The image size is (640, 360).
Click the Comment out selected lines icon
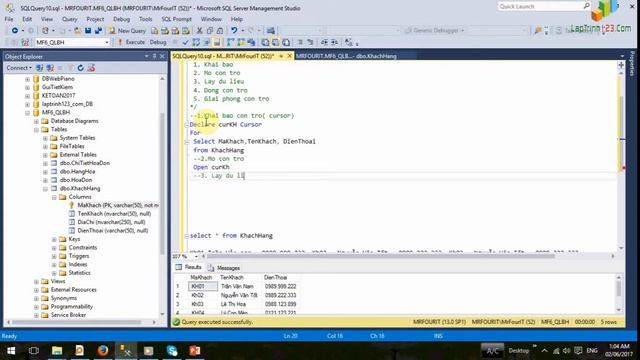[300, 42]
